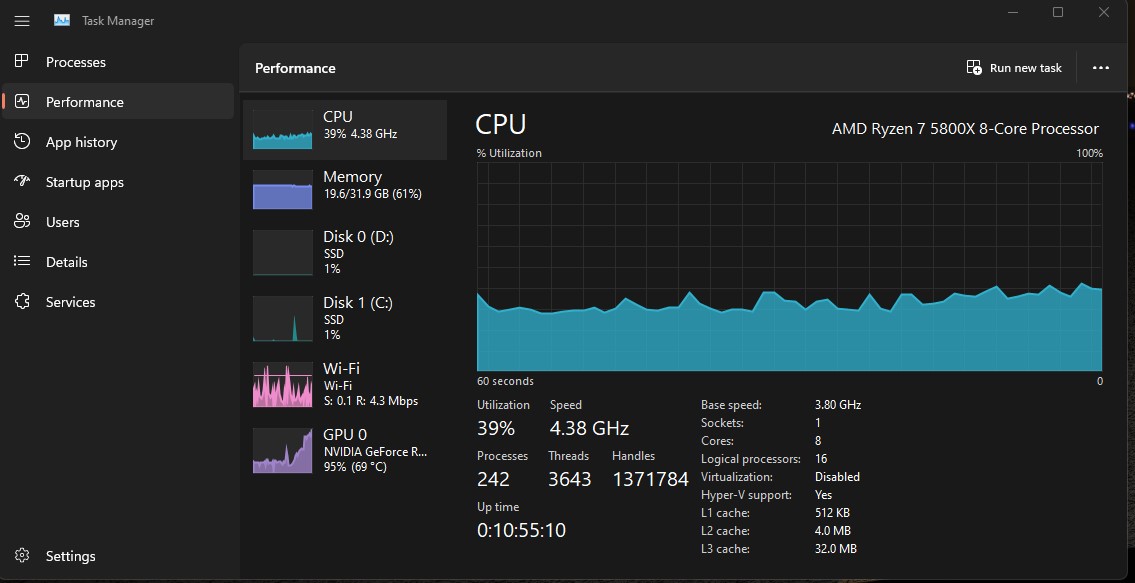Viewport: 1135px width, 583px height.
Task: Select the Memory mini graph thumbnail
Action: coord(282,190)
